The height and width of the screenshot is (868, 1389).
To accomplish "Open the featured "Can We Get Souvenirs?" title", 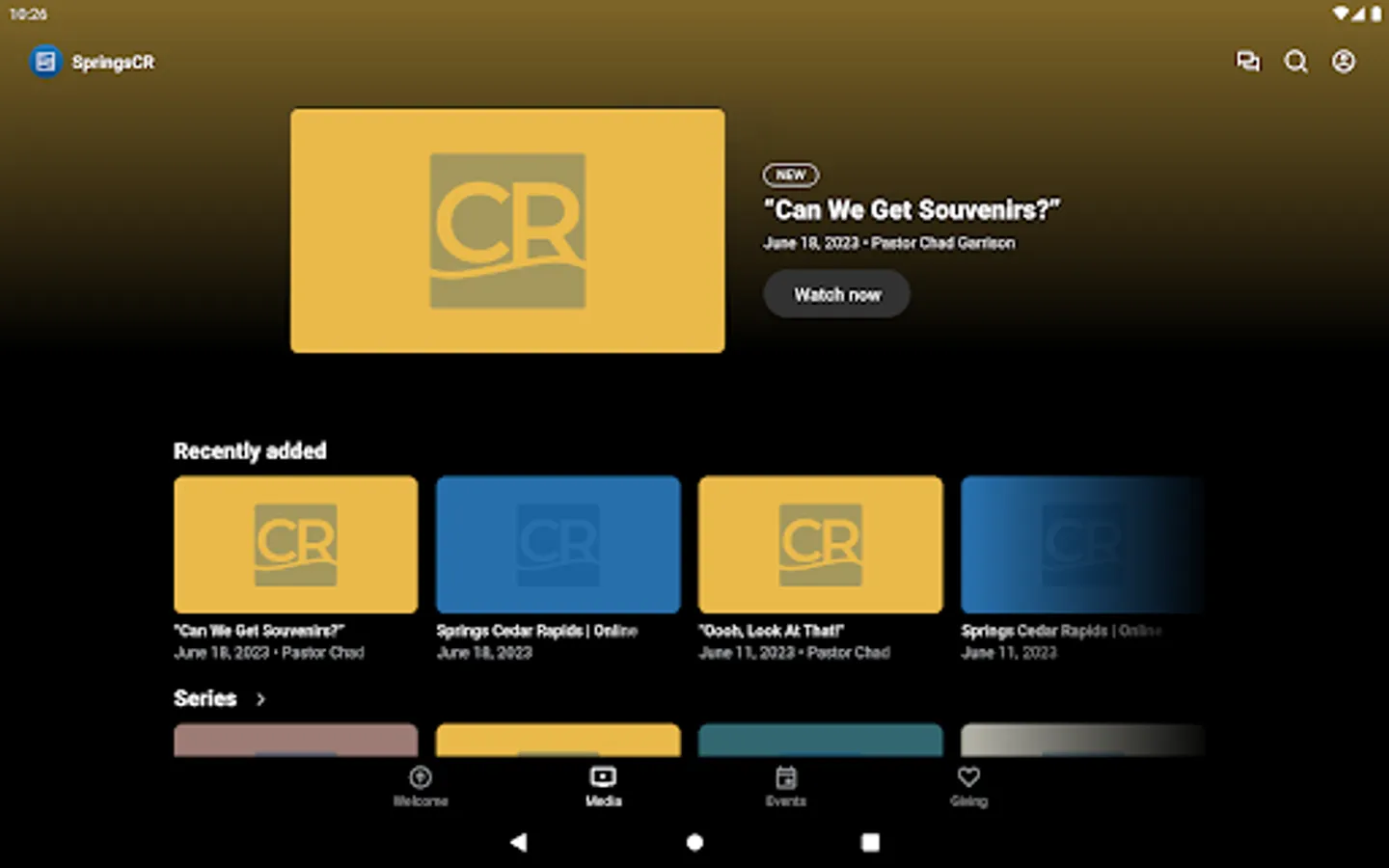I will pyautogui.click(x=912, y=209).
